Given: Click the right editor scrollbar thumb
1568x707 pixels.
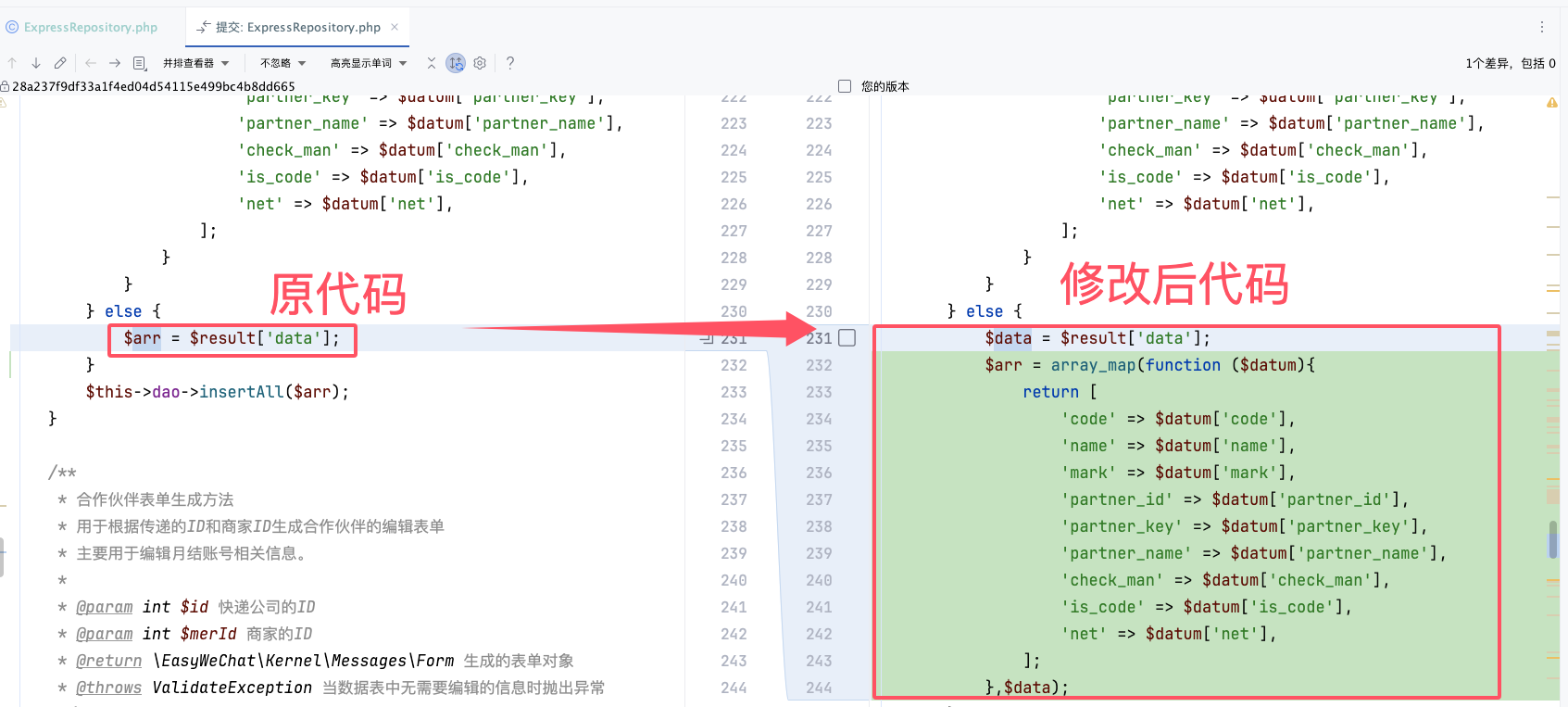Looking at the screenshot, I should [x=1553, y=539].
